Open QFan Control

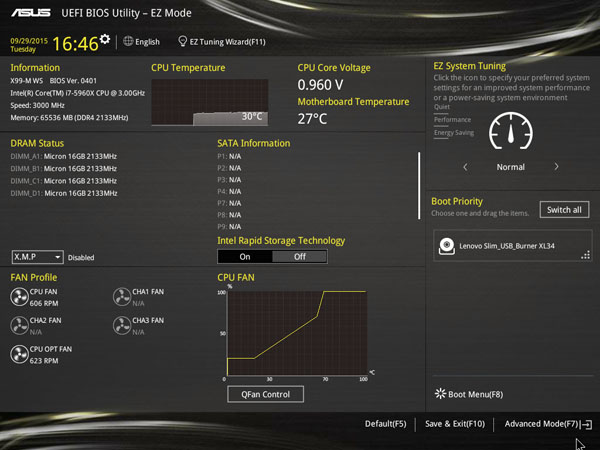click(266, 394)
